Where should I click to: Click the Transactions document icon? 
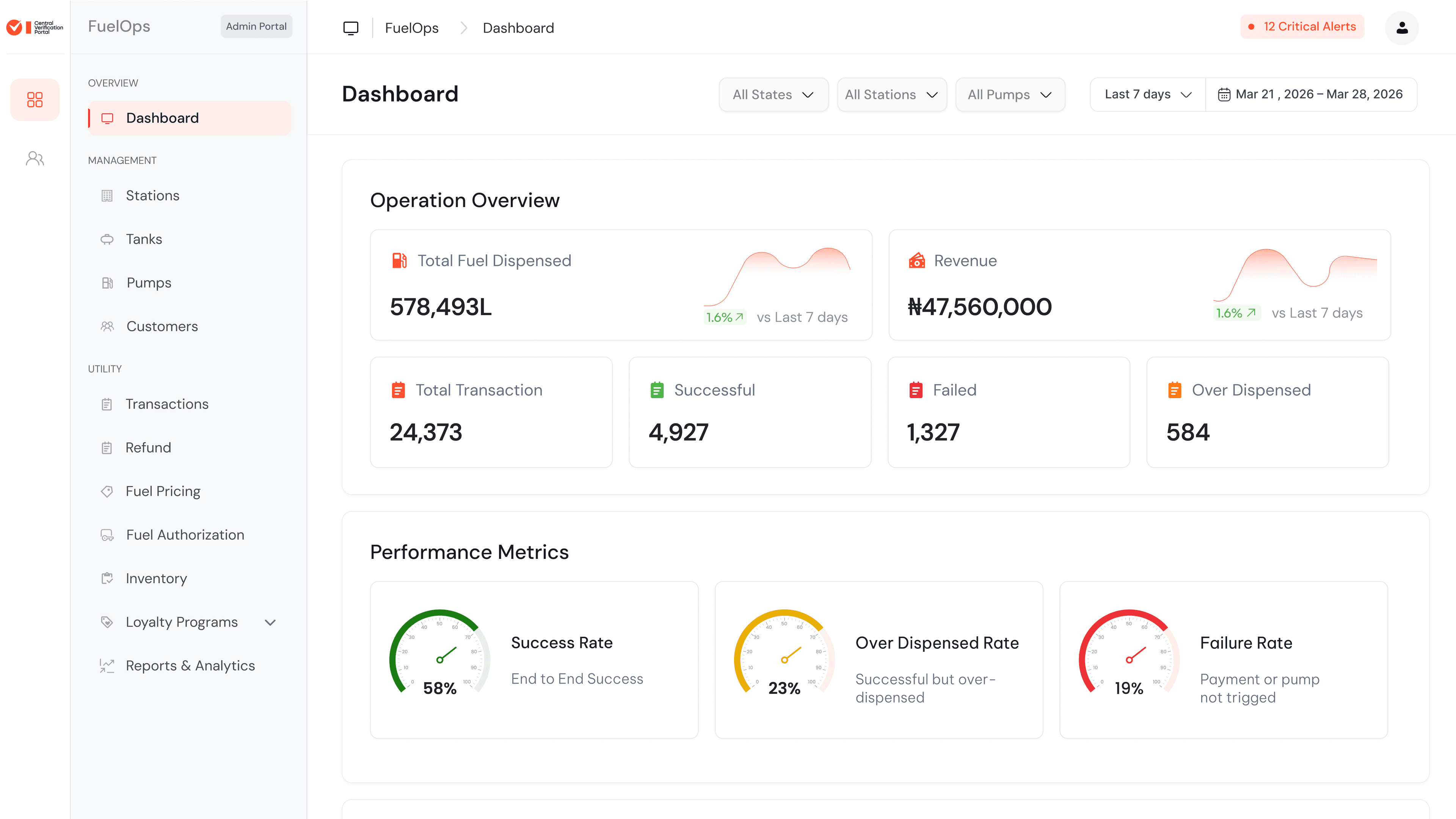tap(107, 404)
